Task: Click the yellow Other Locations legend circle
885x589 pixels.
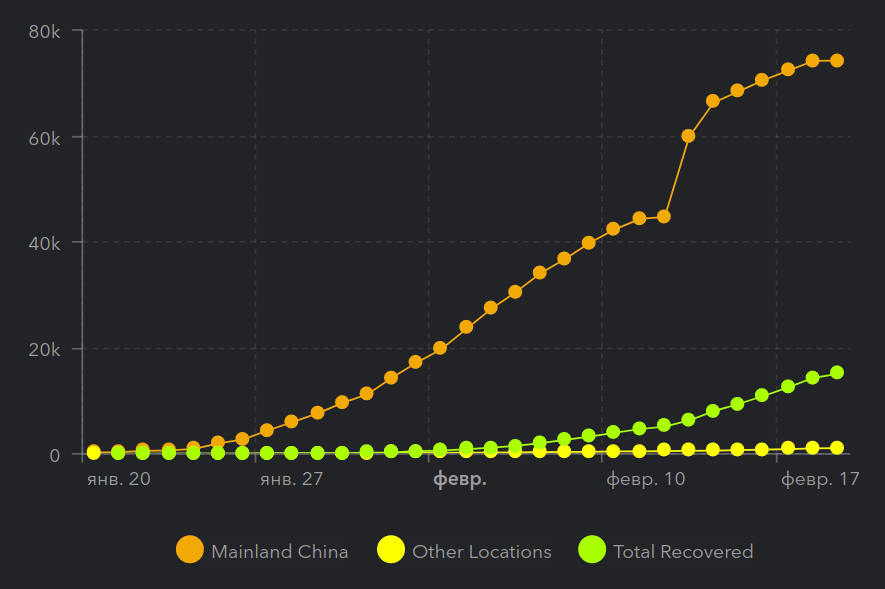Action: coord(391,550)
